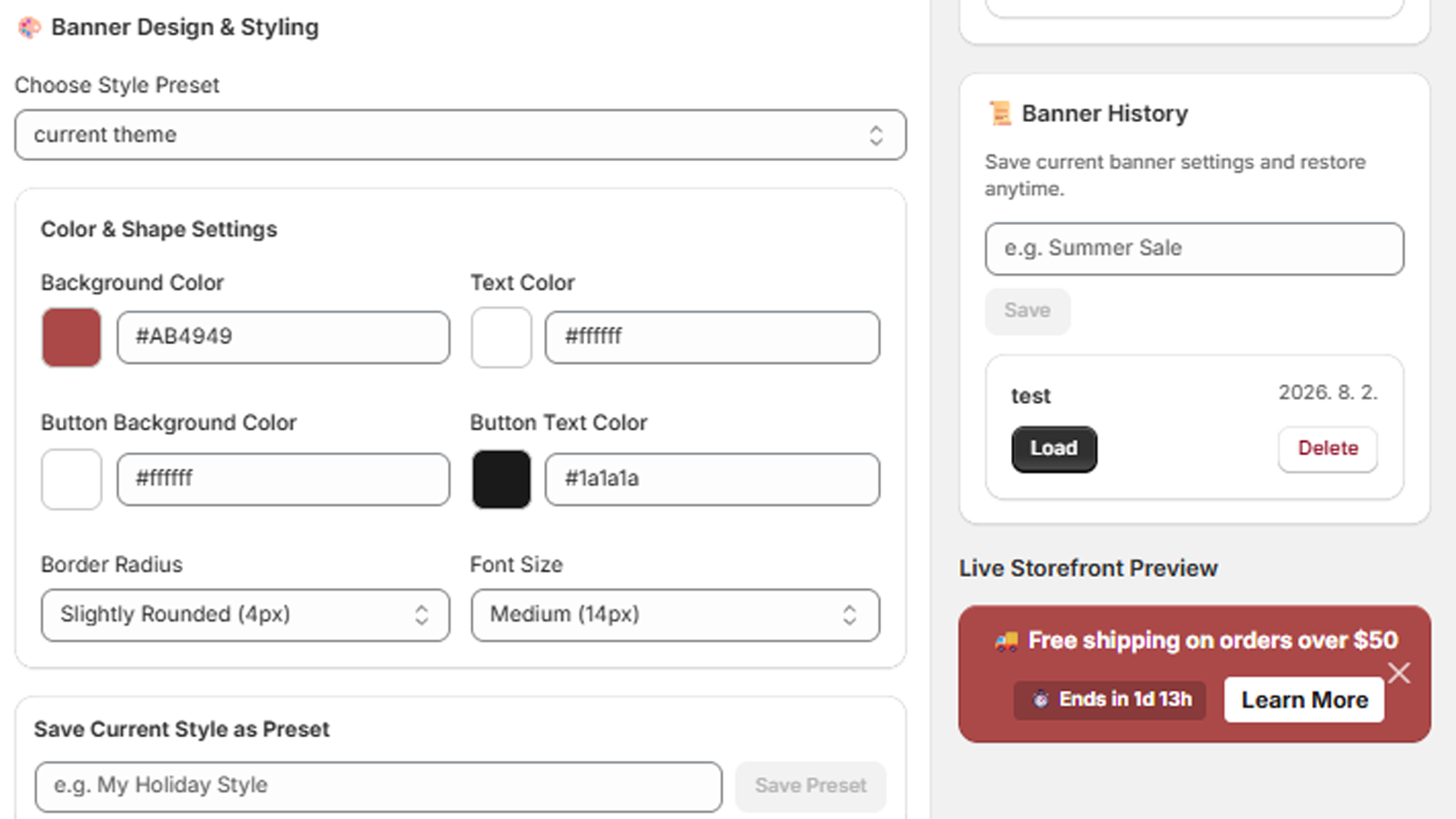
Task: Click the black Button Text Color swatch
Action: 501,480
